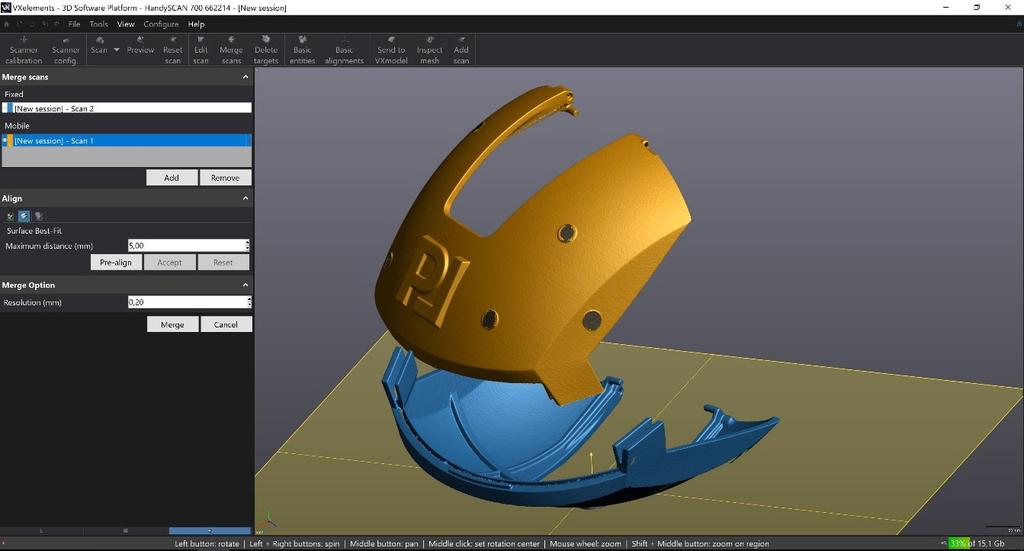1024x551 pixels.
Task: Click Delete targets tool
Action: (x=266, y=50)
